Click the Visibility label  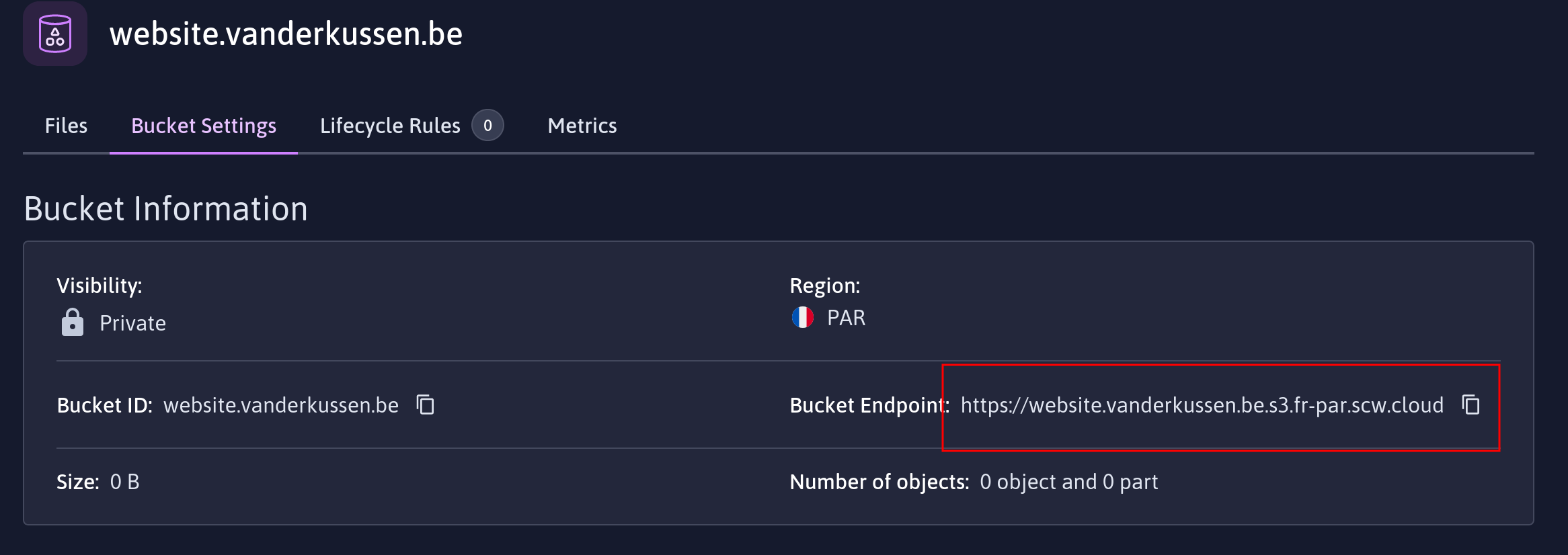[x=100, y=286]
